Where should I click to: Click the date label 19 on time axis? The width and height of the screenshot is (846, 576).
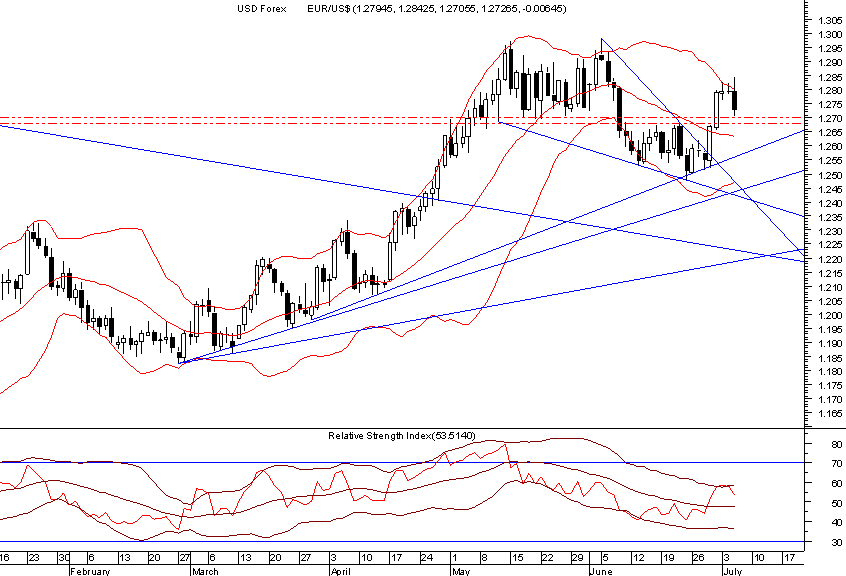(x=668, y=558)
